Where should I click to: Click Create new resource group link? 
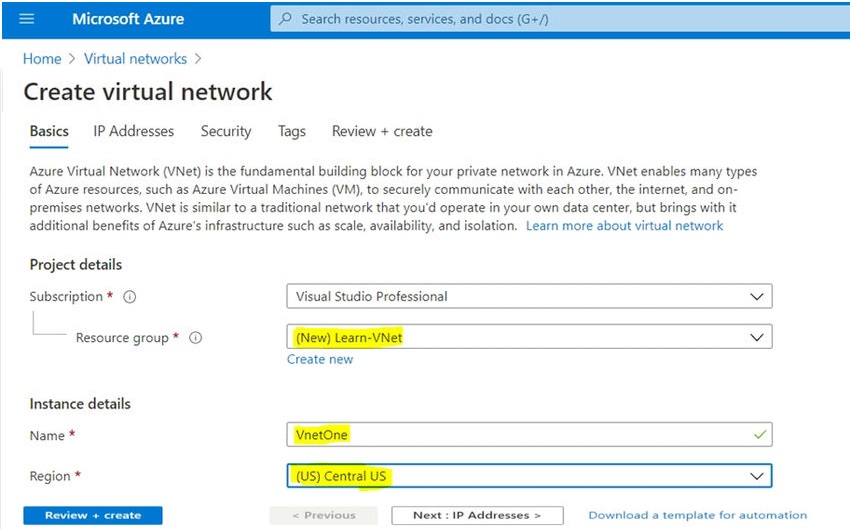pyautogui.click(x=320, y=359)
